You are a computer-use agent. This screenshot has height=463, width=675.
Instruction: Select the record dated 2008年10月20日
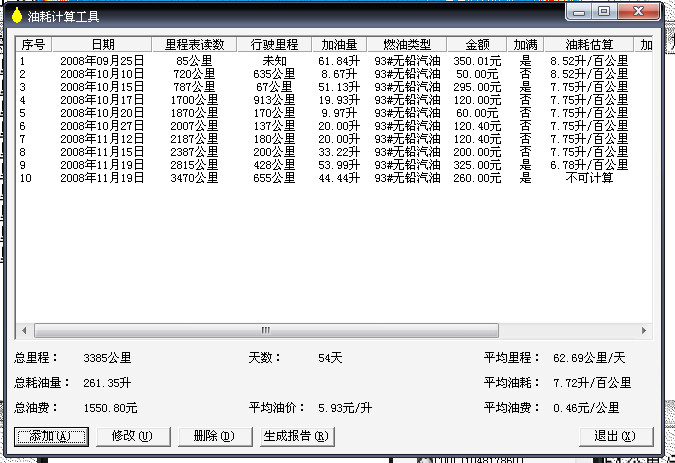[x=102, y=114]
